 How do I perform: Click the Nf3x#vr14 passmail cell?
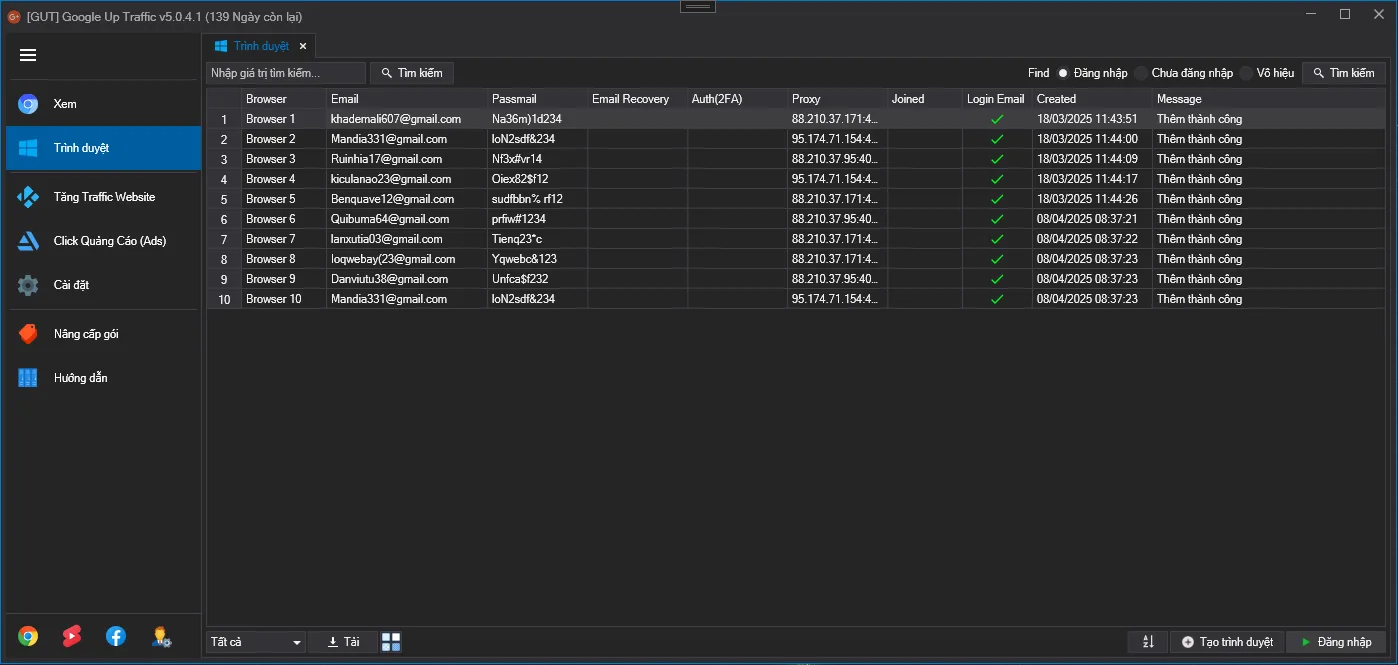(537, 159)
